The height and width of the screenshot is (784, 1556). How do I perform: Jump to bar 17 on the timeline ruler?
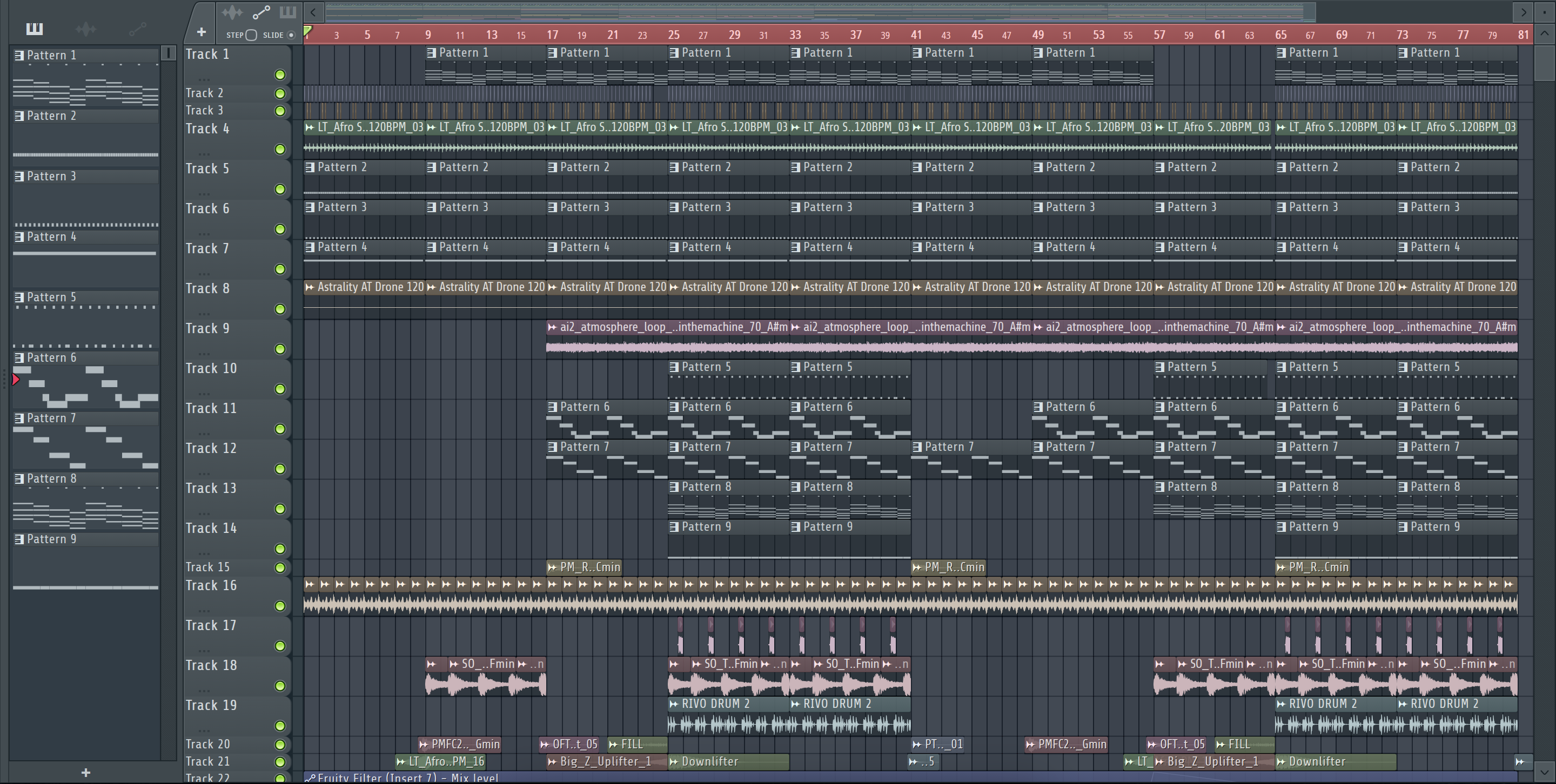[x=552, y=35]
